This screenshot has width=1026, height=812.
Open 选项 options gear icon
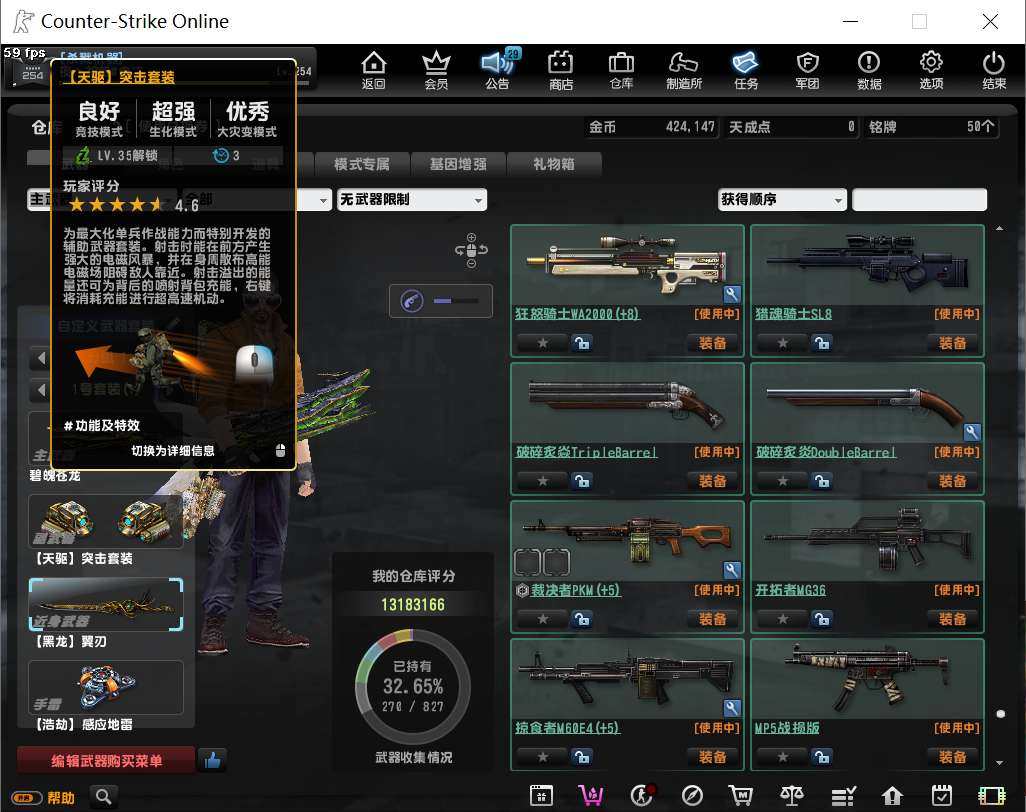(931, 70)
